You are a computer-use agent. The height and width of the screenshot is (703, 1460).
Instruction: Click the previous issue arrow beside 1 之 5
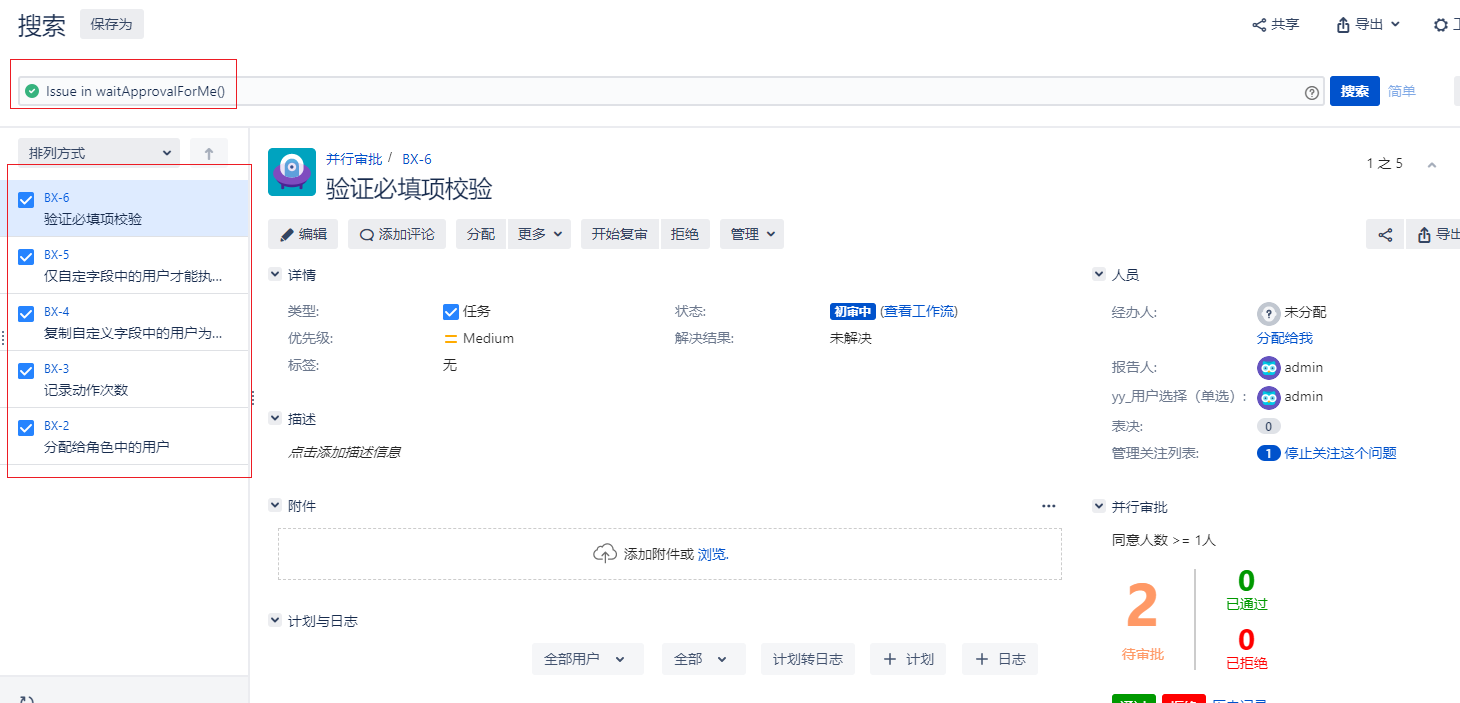coord(1431,164)
